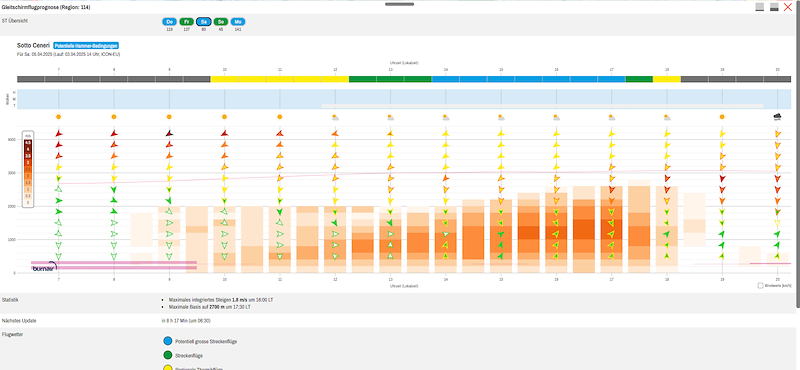Click the panel drag handle at top
Screen dimensions: 800x370
[x=399, y=4]
